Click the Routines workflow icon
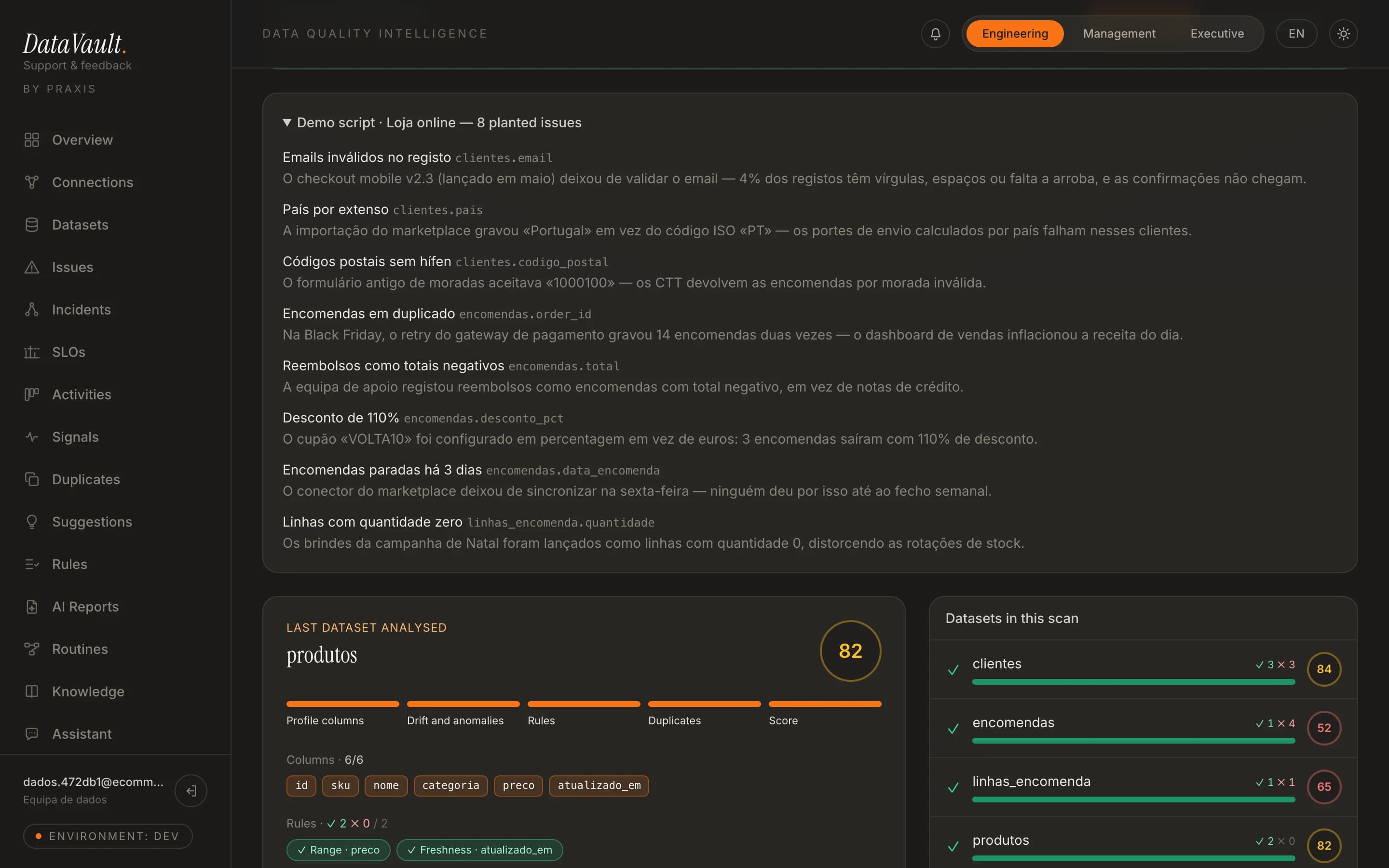Screen dimensions: 1389x868 (x=31, y=649)
